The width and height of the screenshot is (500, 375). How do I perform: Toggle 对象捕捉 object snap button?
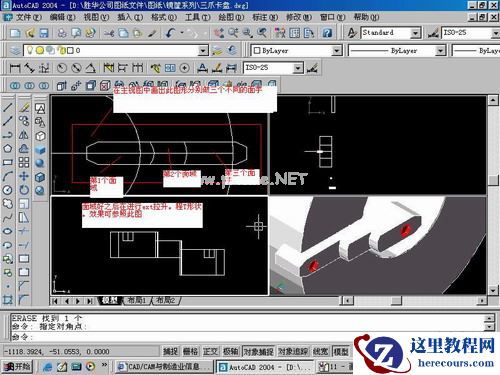pyautogui.click(x=259, y=351)
